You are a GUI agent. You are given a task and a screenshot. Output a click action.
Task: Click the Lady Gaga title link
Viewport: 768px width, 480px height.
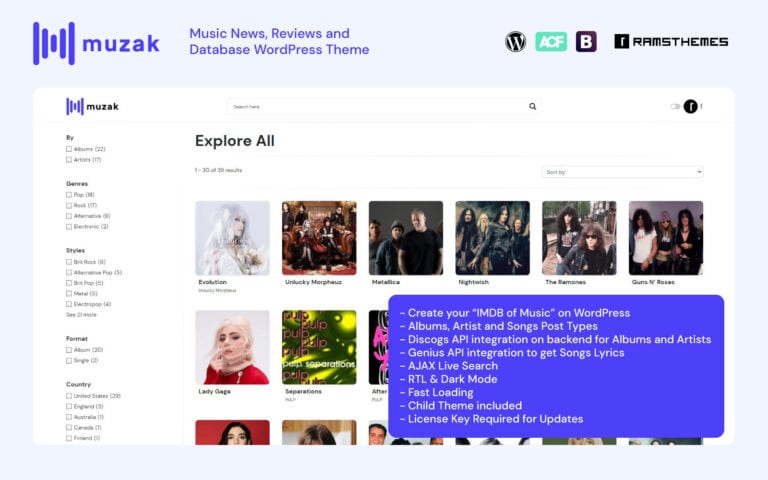click(215, 391)
